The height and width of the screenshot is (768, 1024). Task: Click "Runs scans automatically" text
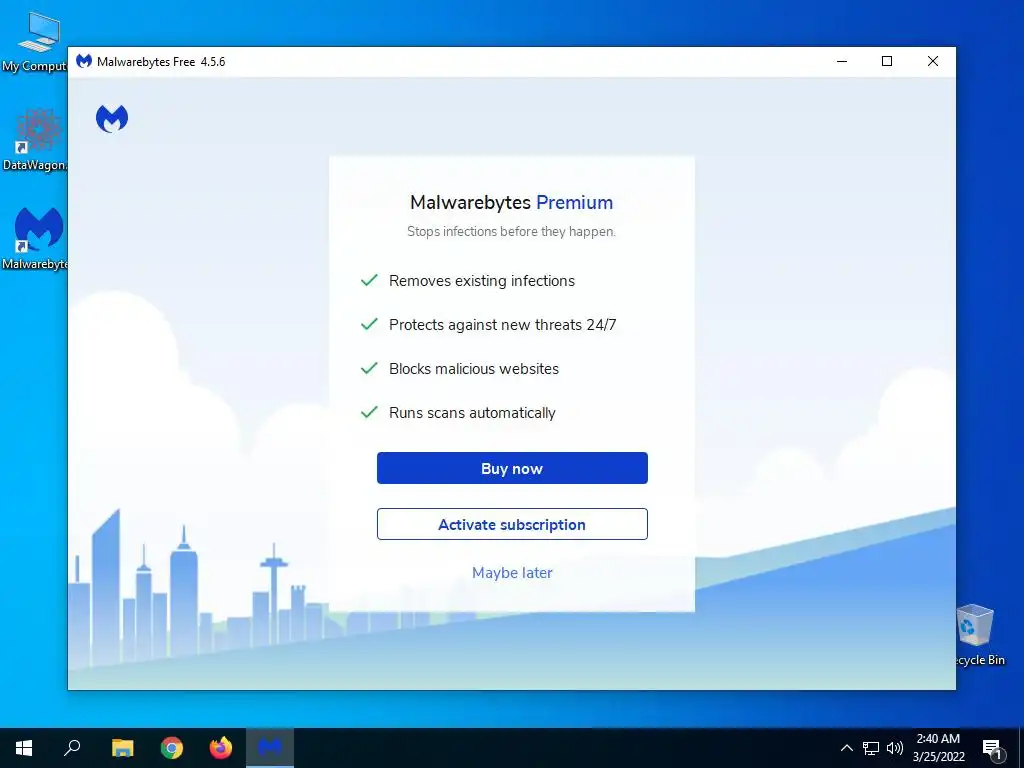[x=472, y=413]
